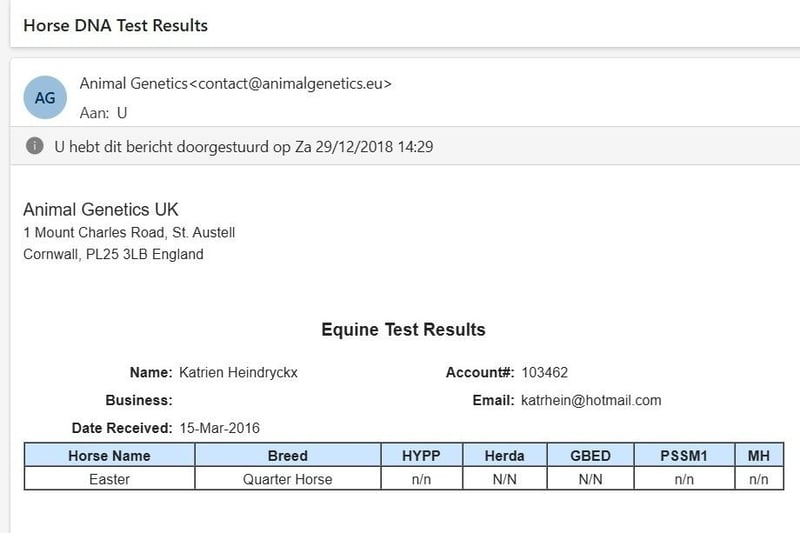The width and height of the screenshot is (800, 533).
Task: Click the Breed column header
Action: (x=288, y=455)
